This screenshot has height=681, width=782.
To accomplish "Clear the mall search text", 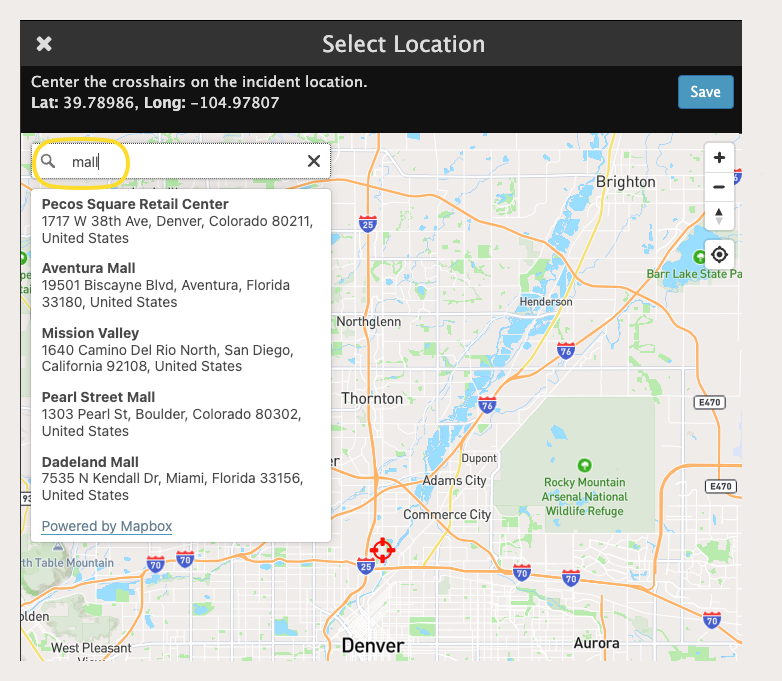I will (x=313, y=161).
